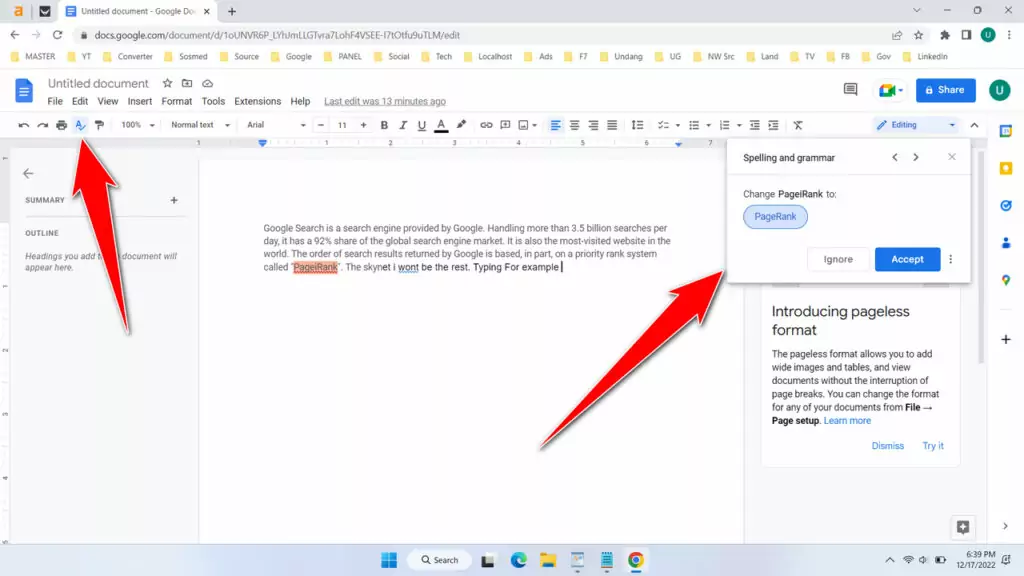Screen dimensions: 1024x576
Task: Toggle bold formatting
Action: 384,125
